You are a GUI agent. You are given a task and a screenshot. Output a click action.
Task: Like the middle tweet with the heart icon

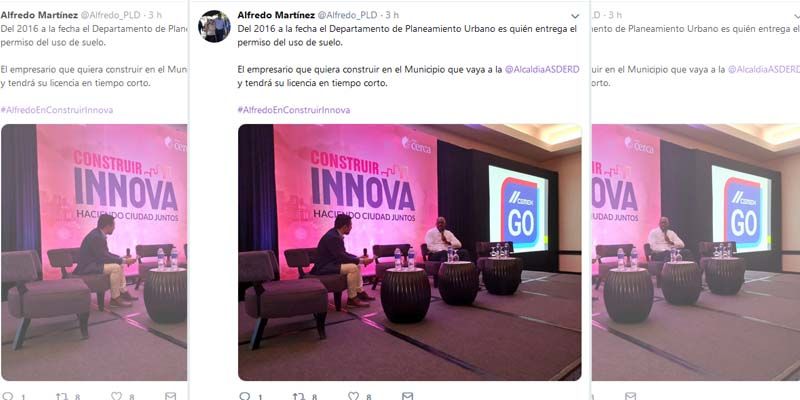[353, 396]
